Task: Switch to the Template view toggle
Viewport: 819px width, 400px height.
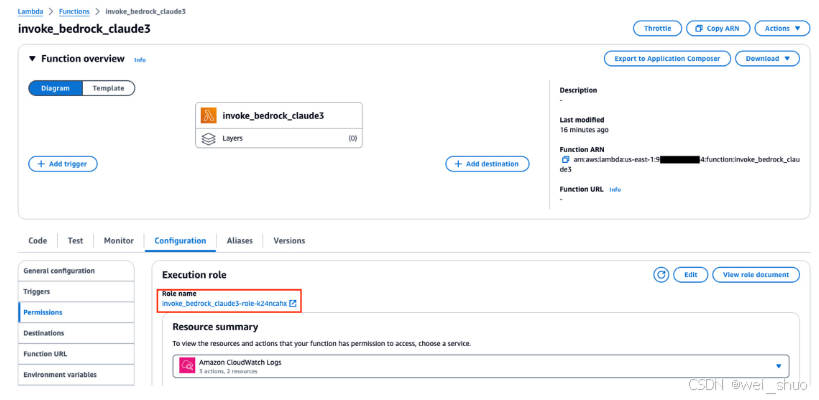Action: (x=109, y=88)
